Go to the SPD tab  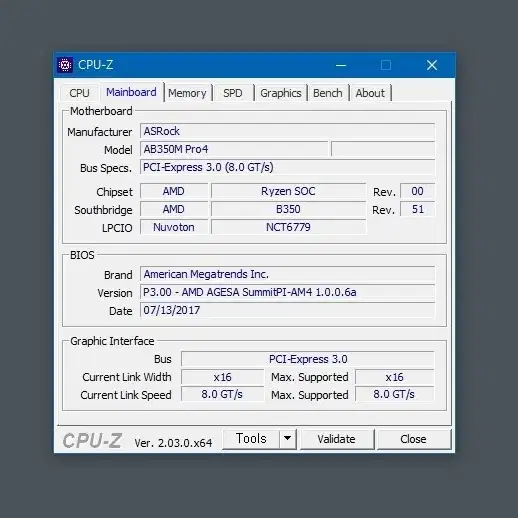click(x=233, y=93)
